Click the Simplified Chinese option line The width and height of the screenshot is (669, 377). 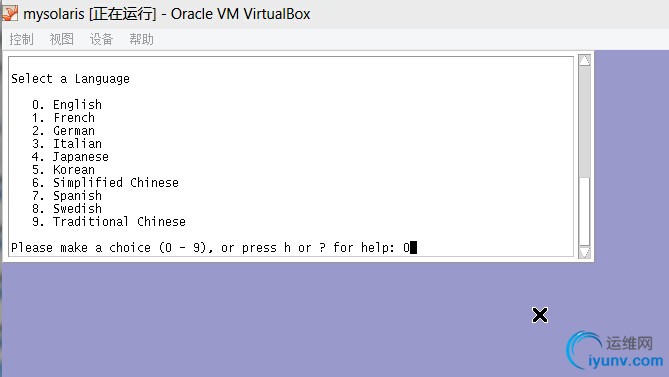105,183
